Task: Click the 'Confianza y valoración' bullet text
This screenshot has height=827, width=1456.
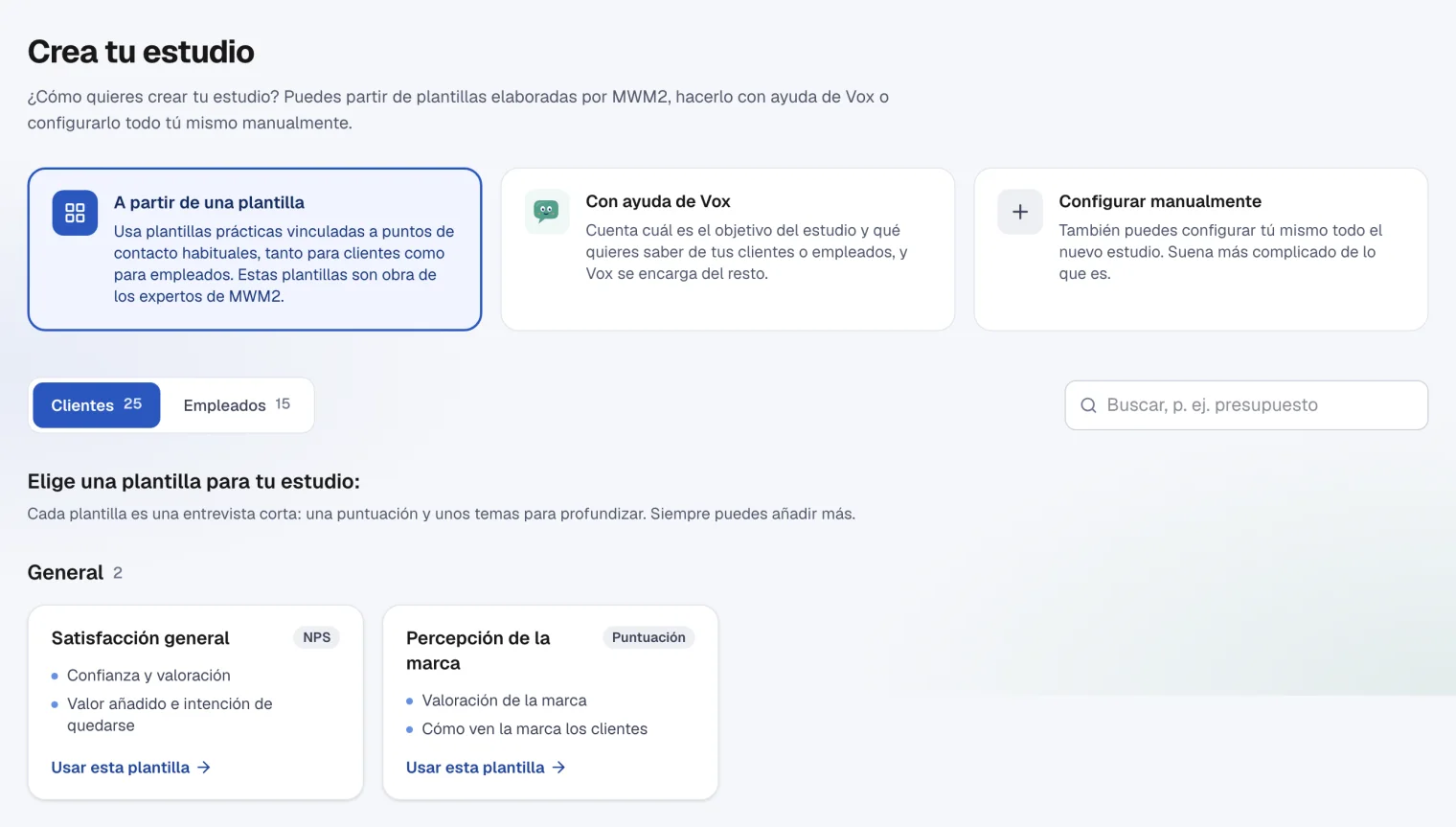Action: [x=148, y=676]
